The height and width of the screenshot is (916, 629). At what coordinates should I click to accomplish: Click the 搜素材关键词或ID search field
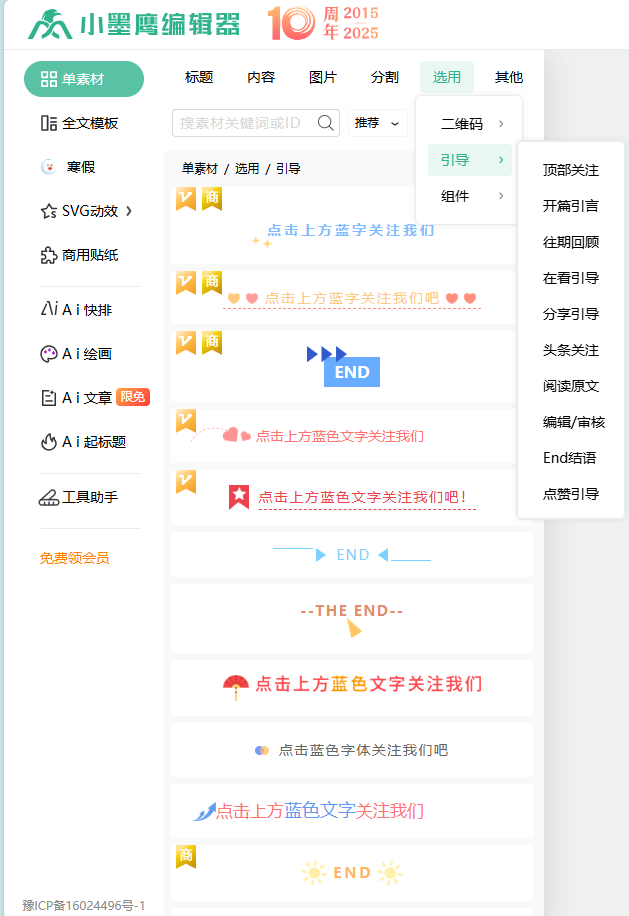point(256,123)
